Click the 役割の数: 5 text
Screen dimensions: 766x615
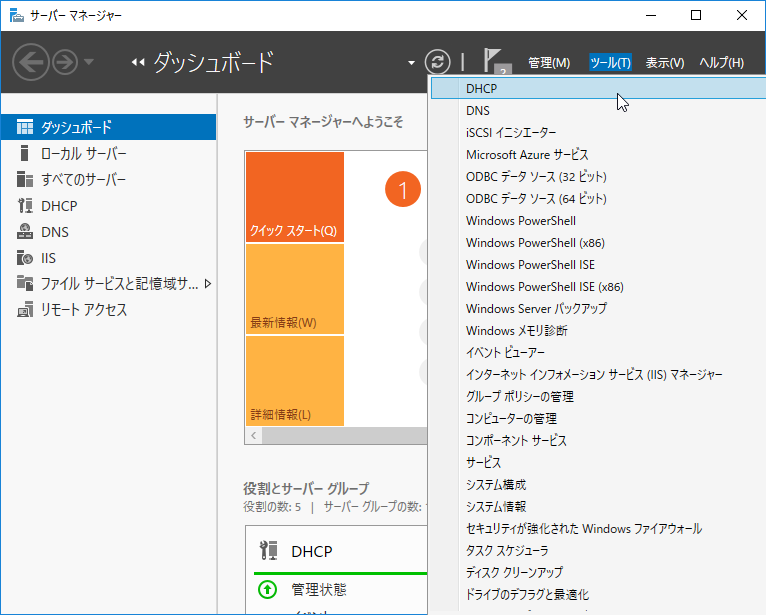272,507
